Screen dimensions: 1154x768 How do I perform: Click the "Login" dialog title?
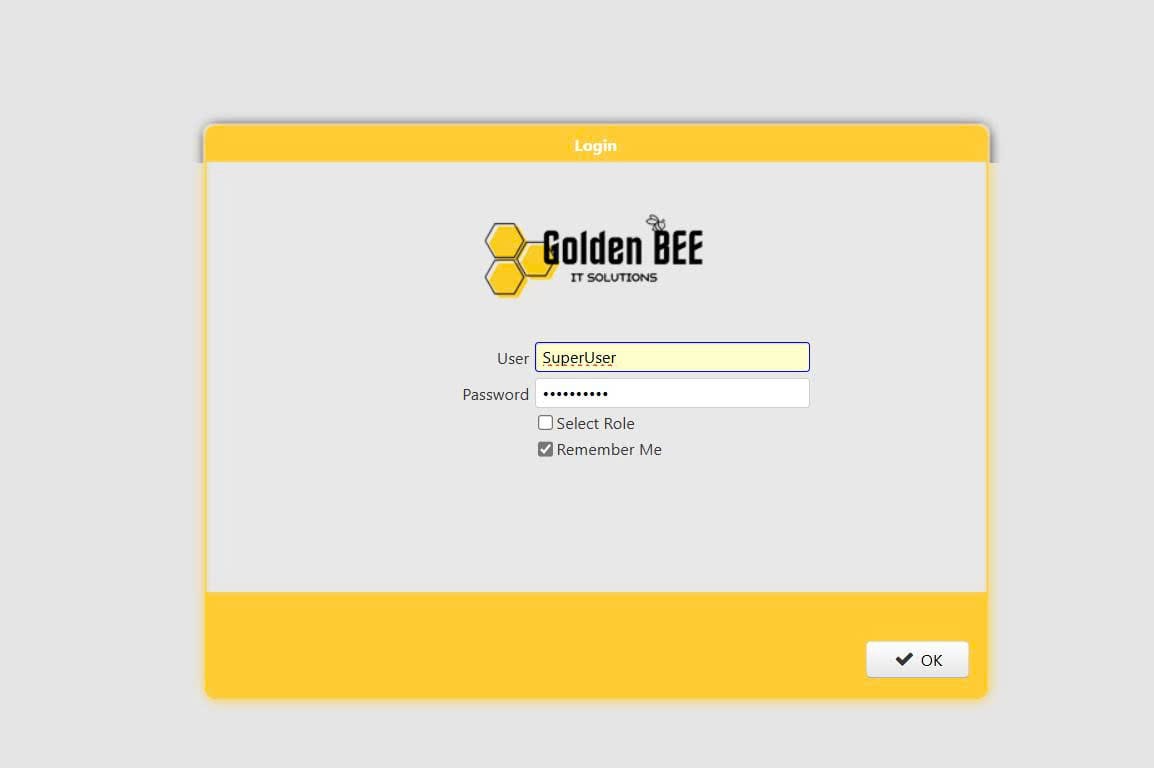pos(595,146)
